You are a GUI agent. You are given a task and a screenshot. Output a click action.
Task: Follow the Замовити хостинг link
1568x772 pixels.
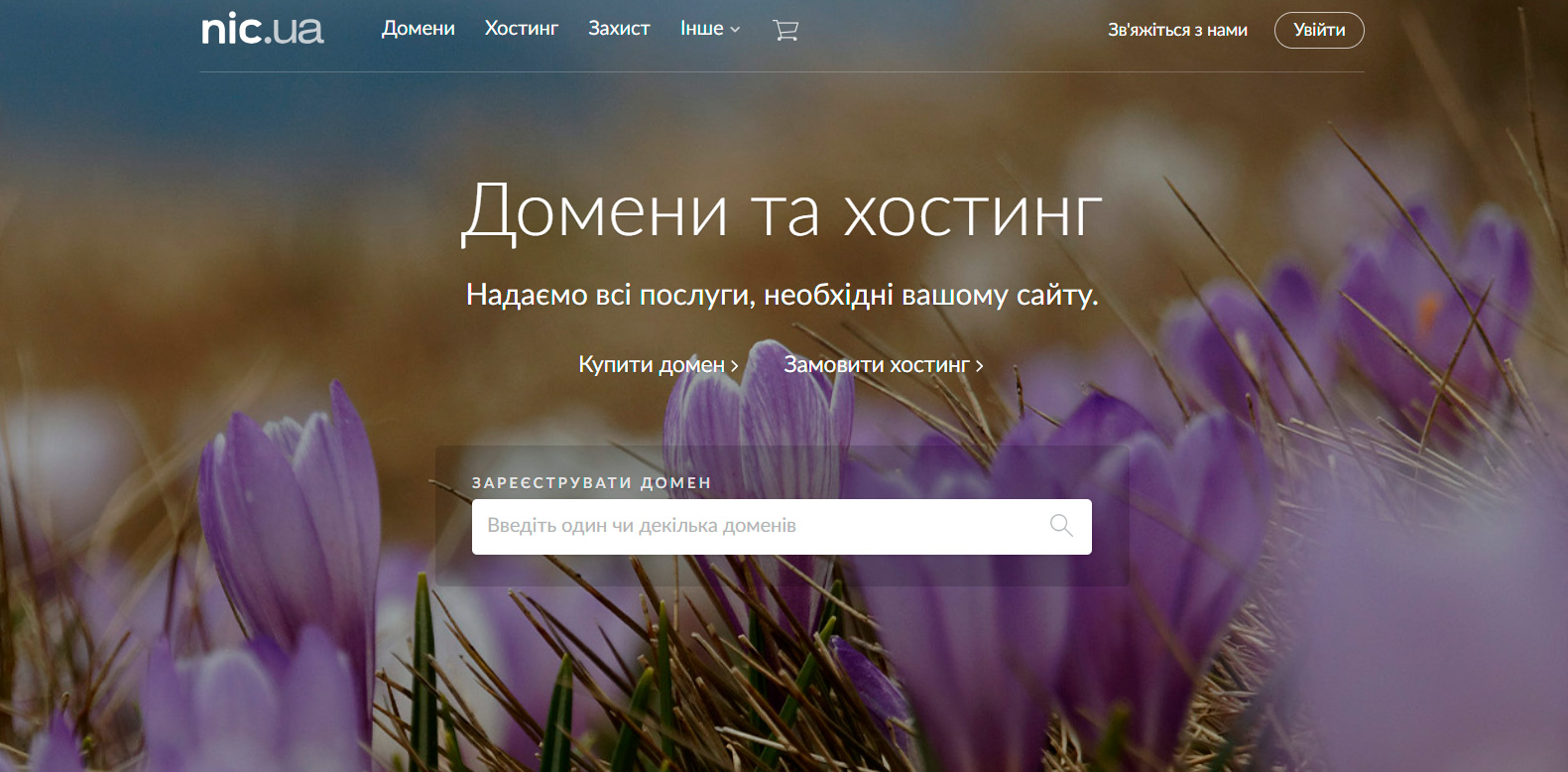pos(884,365)
